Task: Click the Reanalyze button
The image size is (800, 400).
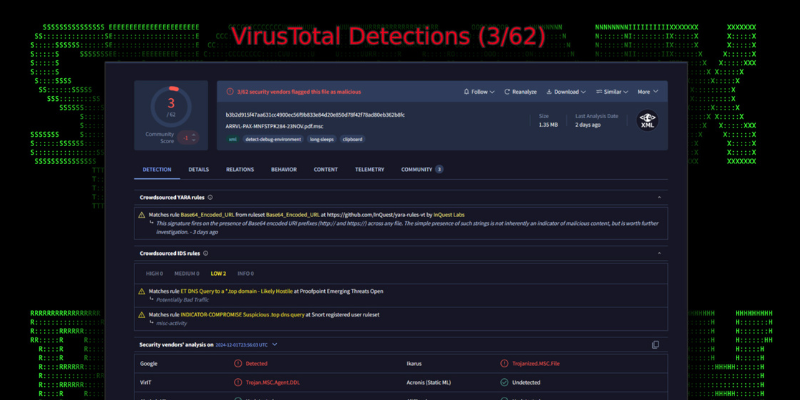Action: [520, 92]
